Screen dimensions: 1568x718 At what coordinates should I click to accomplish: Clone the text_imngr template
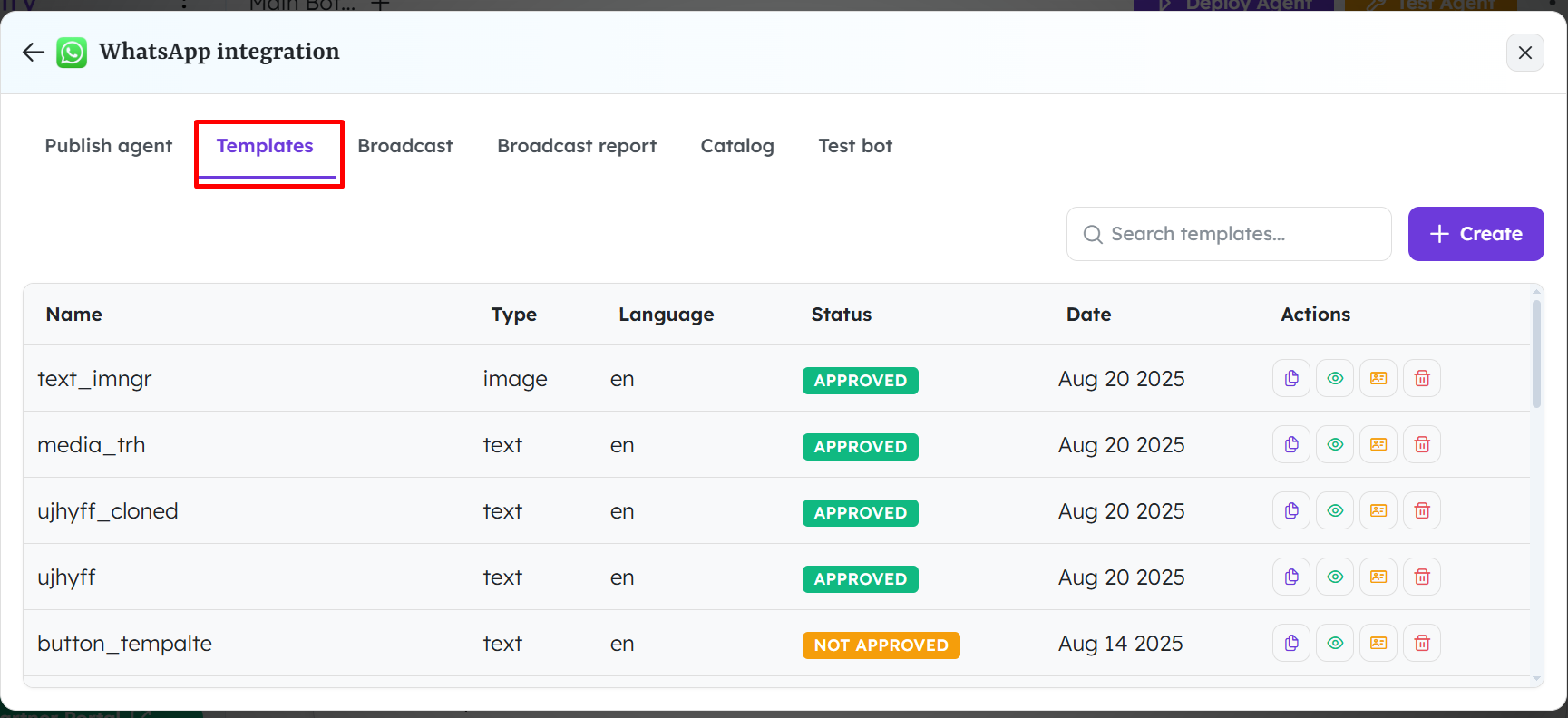[1291, 378]
